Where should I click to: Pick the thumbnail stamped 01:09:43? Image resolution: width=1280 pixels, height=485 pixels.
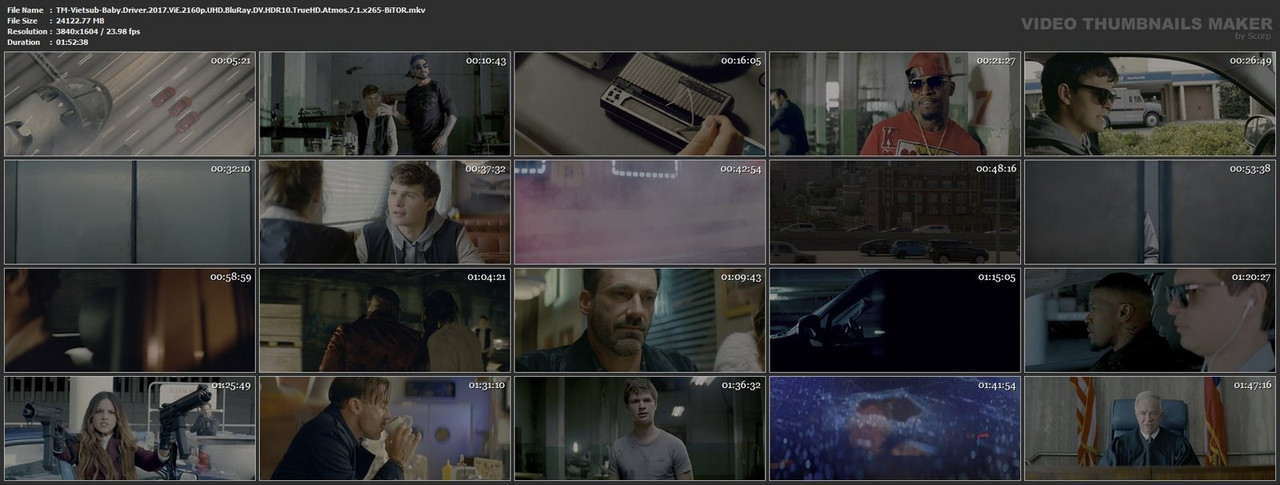coord(640,320)
